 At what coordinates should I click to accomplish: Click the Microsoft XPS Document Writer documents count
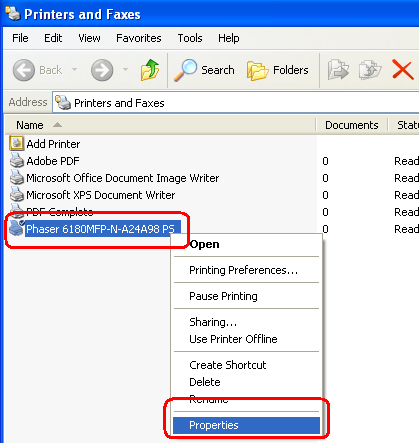(325, 195)
